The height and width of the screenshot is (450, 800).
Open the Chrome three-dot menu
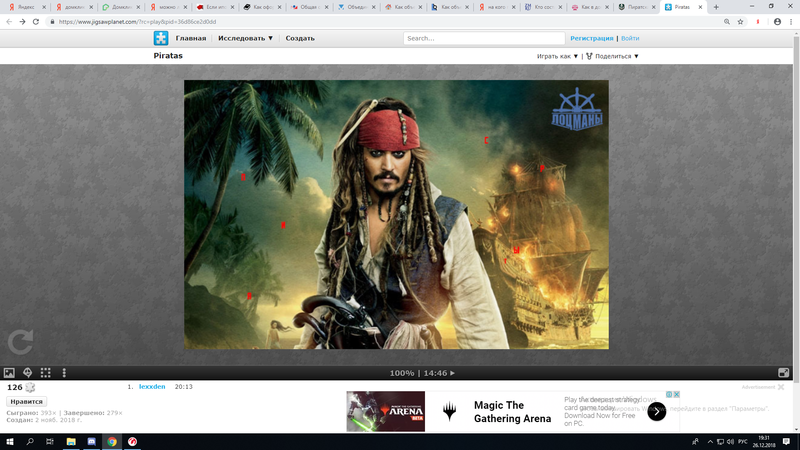point(791,22)
